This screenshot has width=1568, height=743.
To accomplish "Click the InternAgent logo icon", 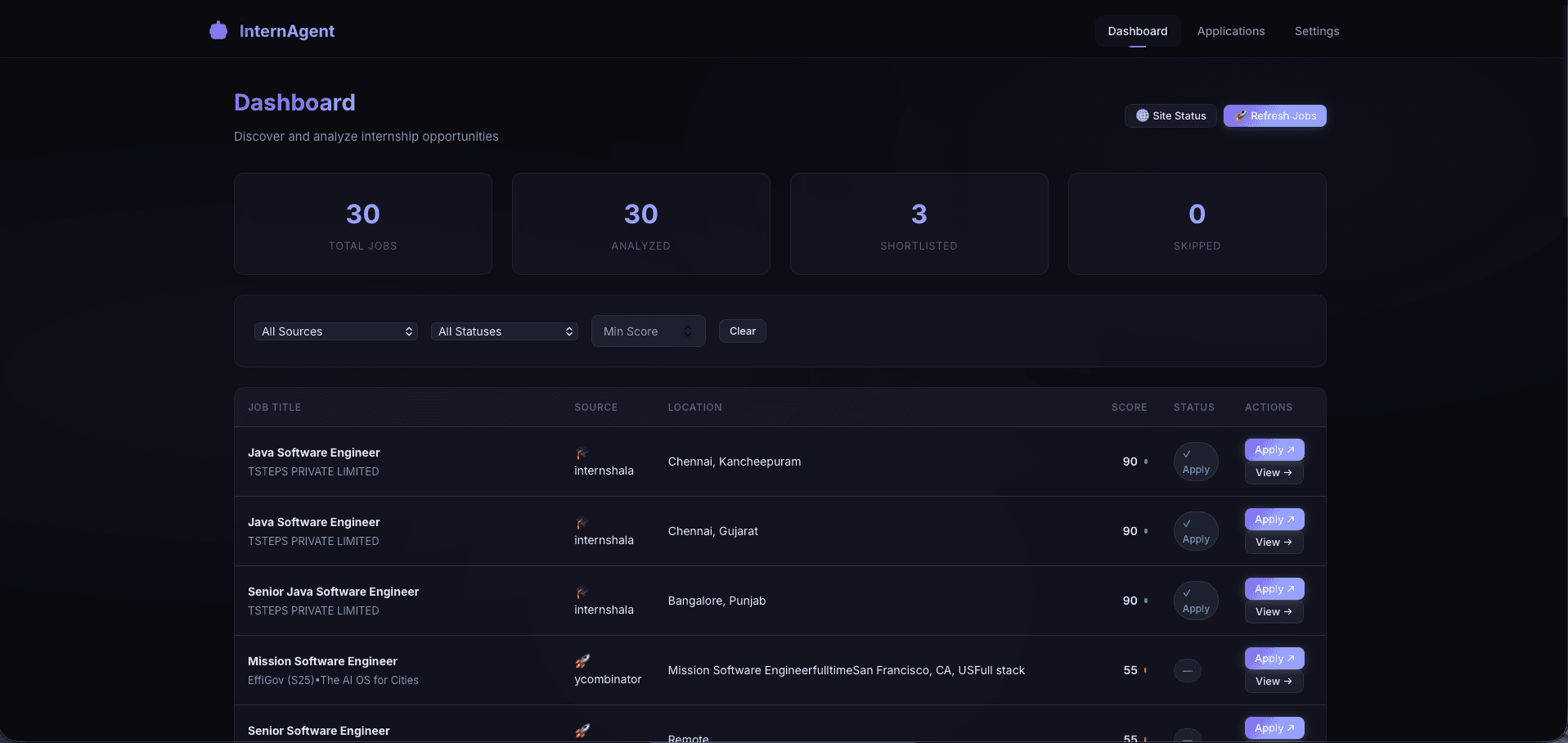I will pyautogui.click(x=218, y=30).
